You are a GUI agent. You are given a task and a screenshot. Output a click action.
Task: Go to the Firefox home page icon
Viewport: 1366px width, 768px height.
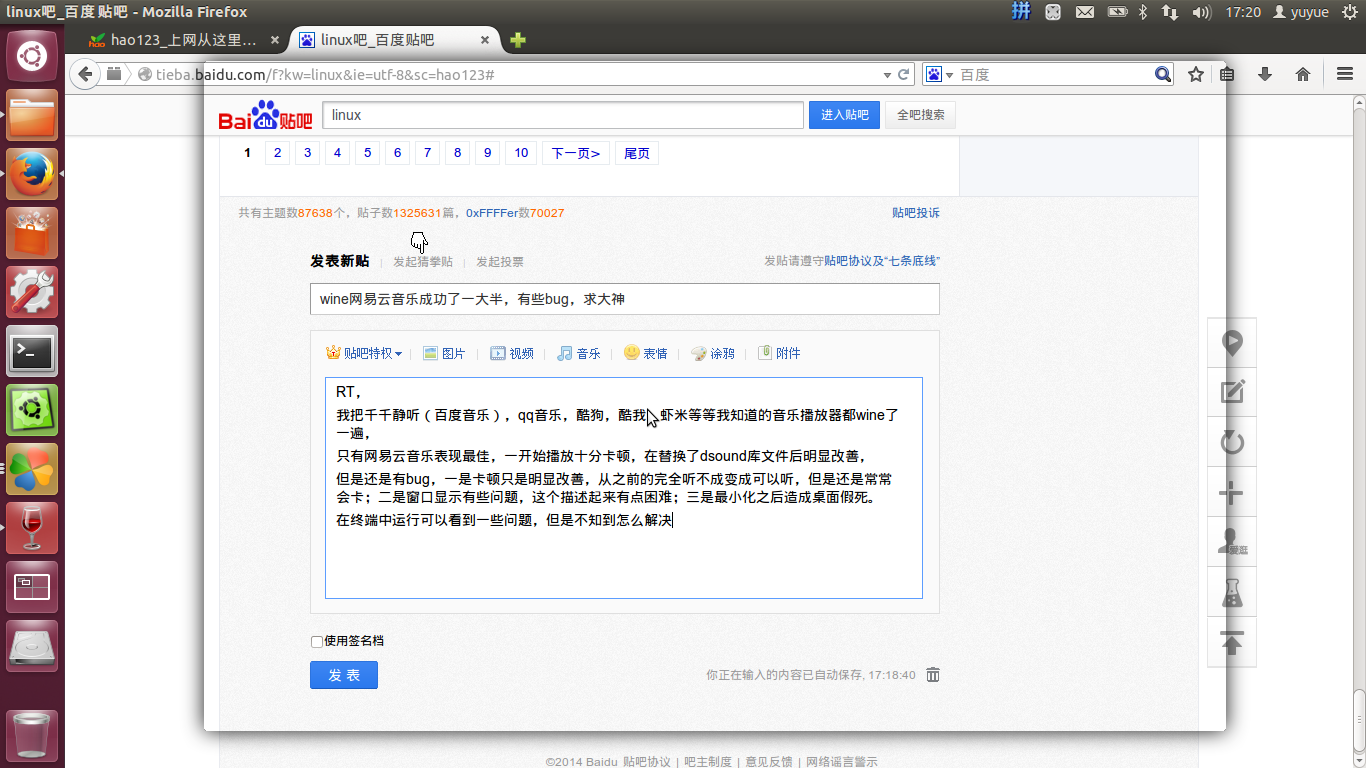pos(1303,74)
